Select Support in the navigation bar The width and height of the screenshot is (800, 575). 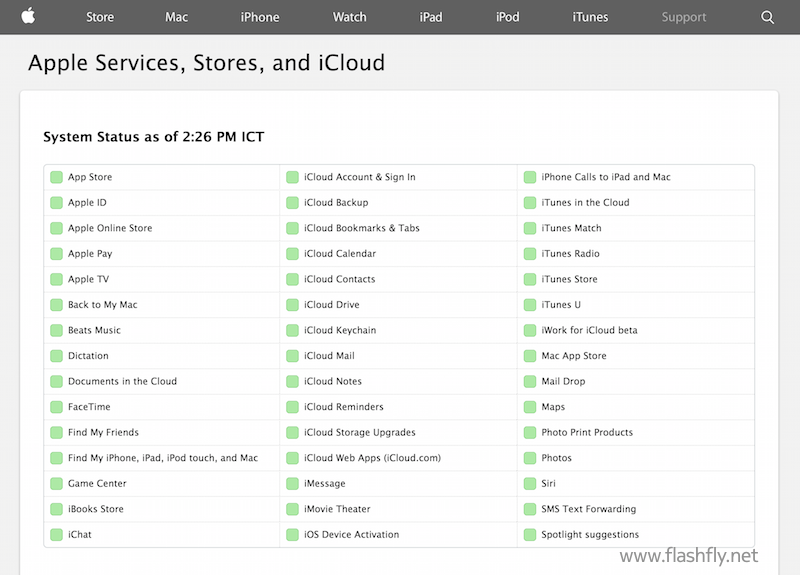point(684,17)
